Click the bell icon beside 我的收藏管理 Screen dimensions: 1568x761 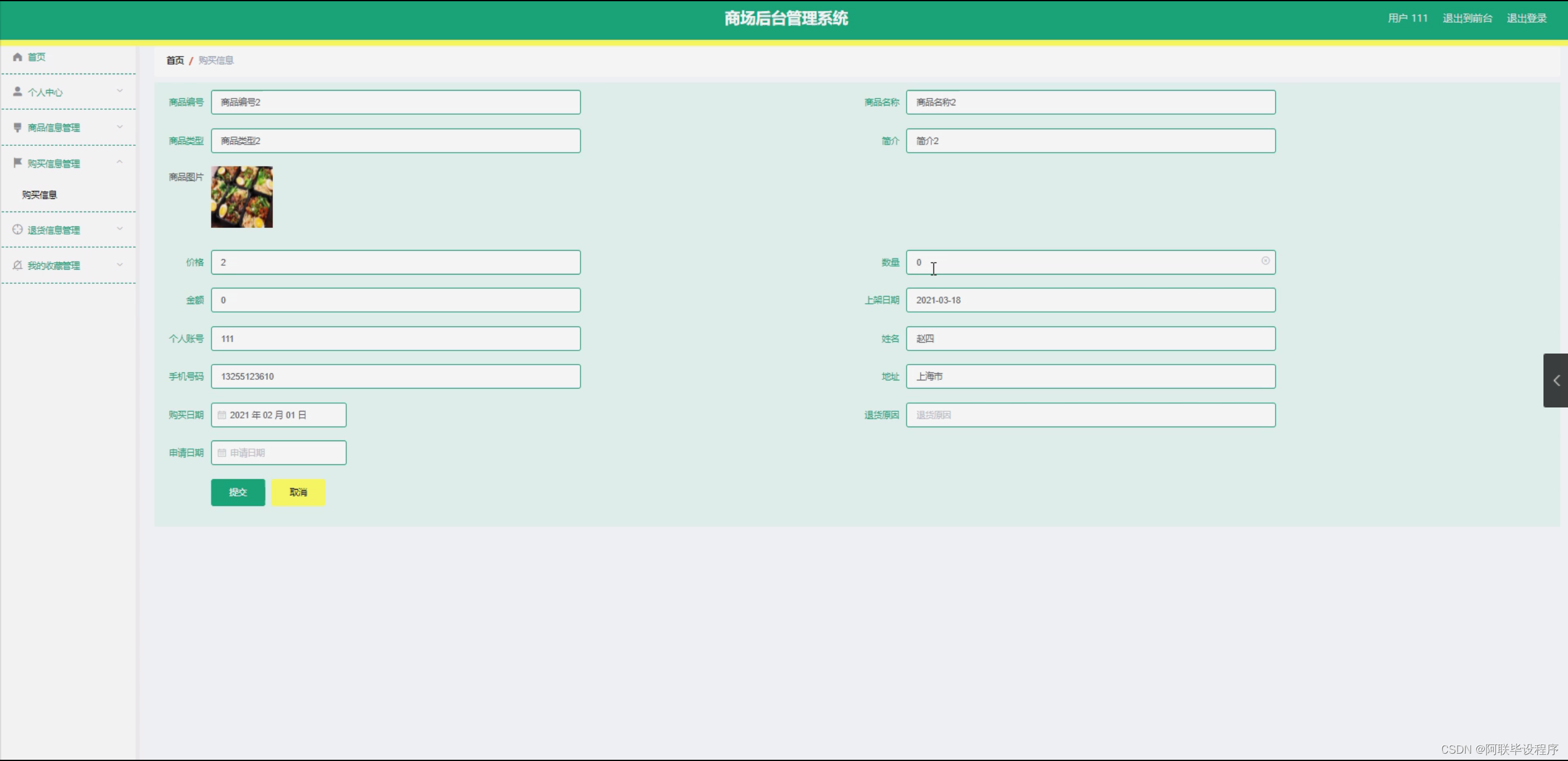(17, 265)
